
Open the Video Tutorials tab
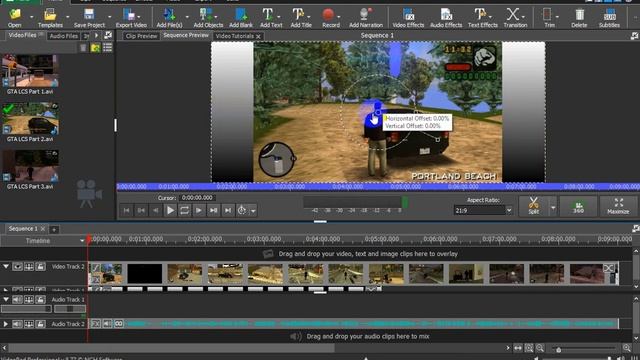pos(235,36)
